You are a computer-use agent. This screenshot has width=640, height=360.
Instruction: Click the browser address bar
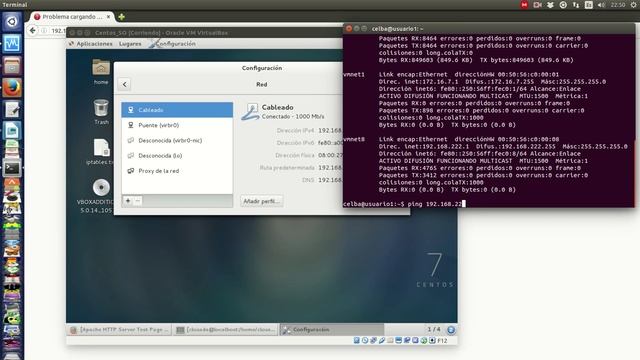57,31
